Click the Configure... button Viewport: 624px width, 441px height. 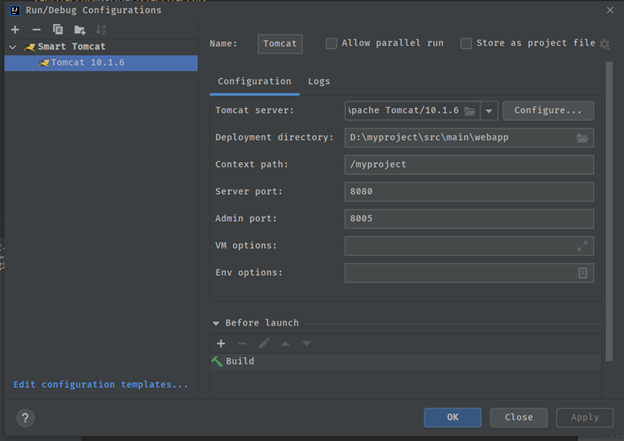click(x=548, y=110)
